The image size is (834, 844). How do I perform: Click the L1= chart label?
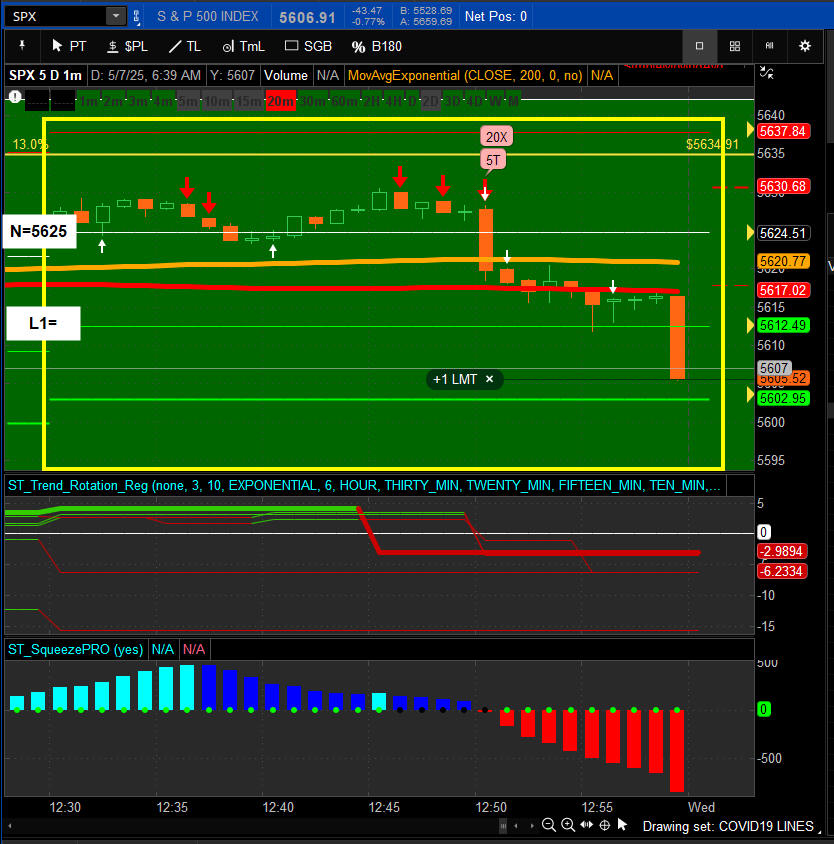43,323
